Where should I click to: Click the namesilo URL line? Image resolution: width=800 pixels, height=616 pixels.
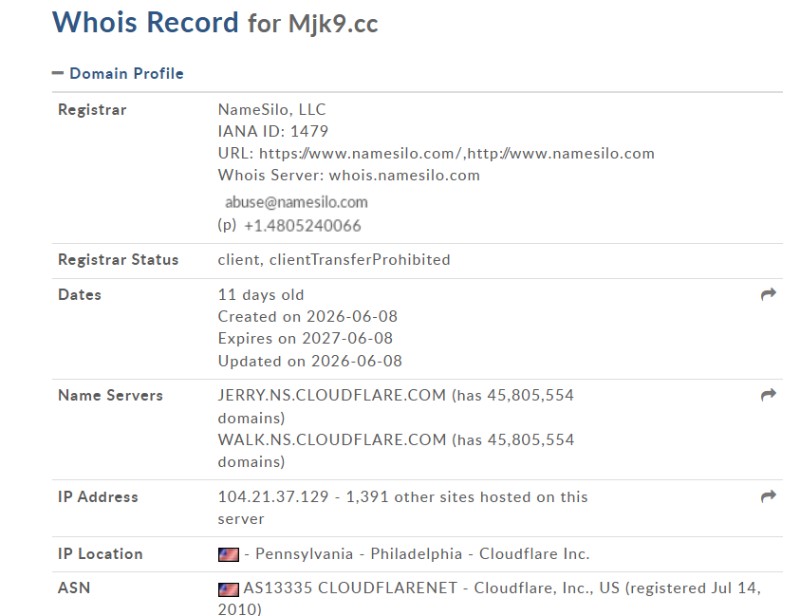436,153
